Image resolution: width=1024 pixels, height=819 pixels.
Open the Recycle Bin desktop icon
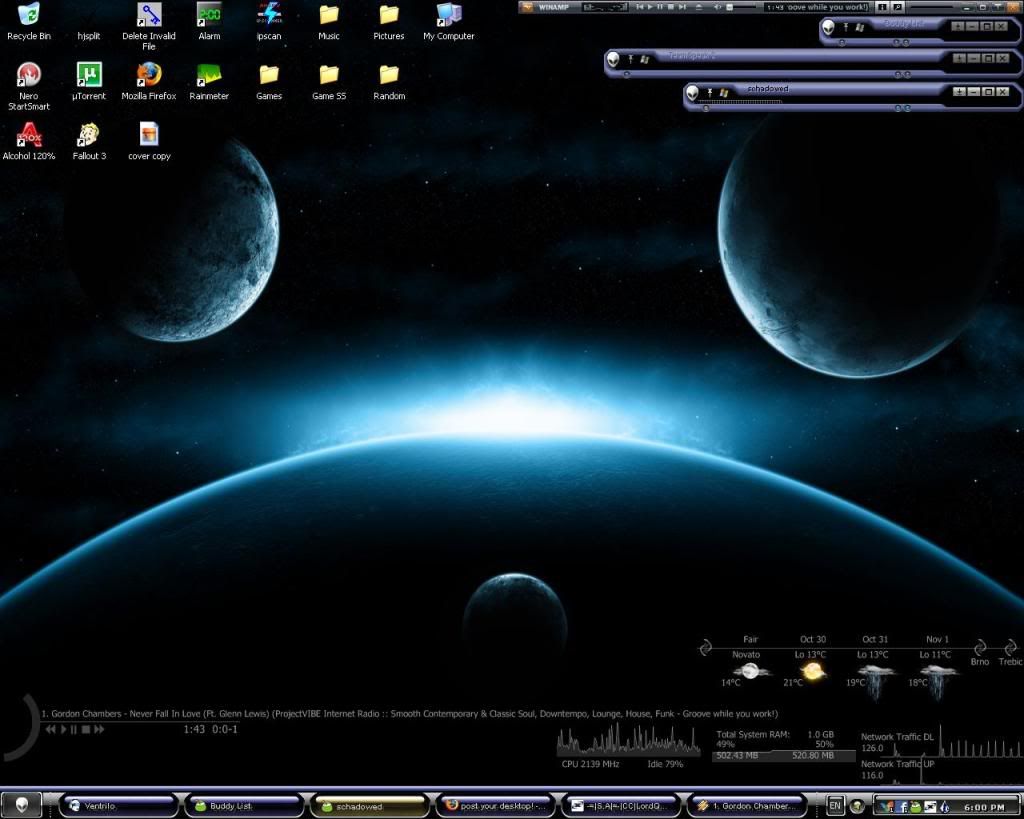(x=28, y=21)
